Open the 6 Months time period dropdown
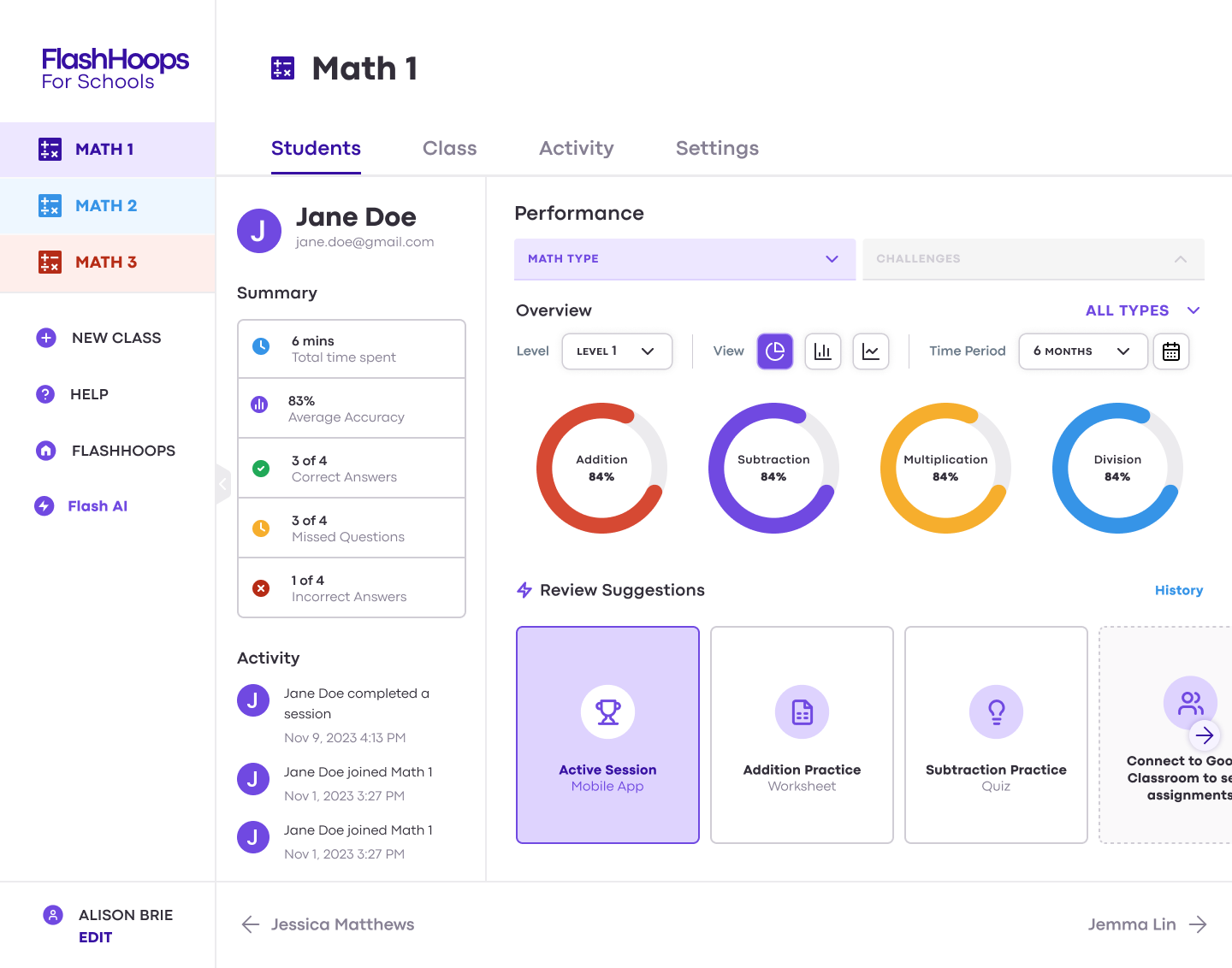Image resolution: width=1232 pixels, height=968 pixels. coord(1083,351)
